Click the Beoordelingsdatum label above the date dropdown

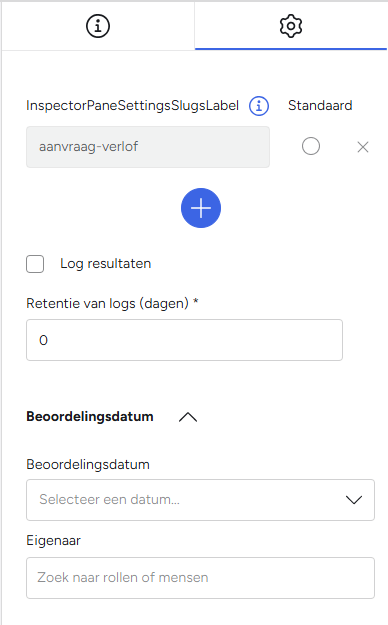tap(88, 465)
